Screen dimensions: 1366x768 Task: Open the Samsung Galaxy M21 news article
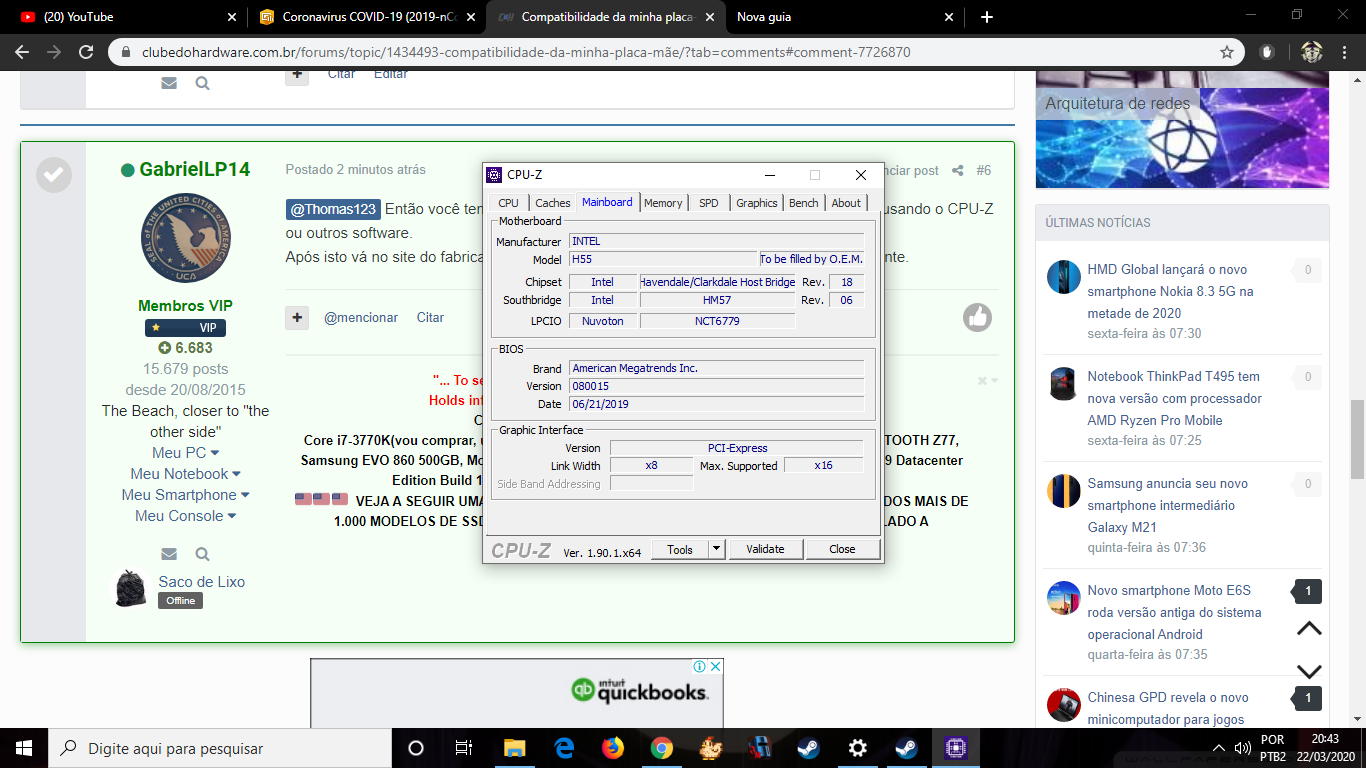(x=1168, y=505)
